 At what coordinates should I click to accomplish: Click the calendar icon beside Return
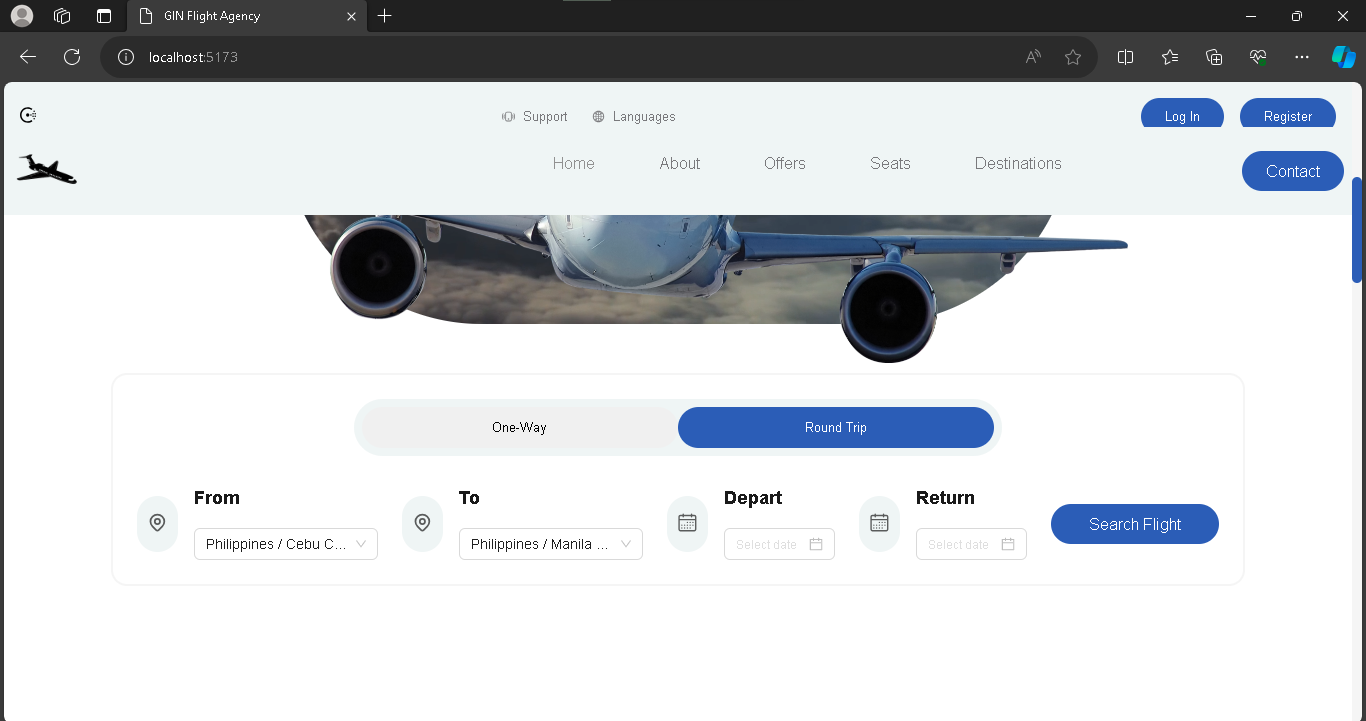879,522
